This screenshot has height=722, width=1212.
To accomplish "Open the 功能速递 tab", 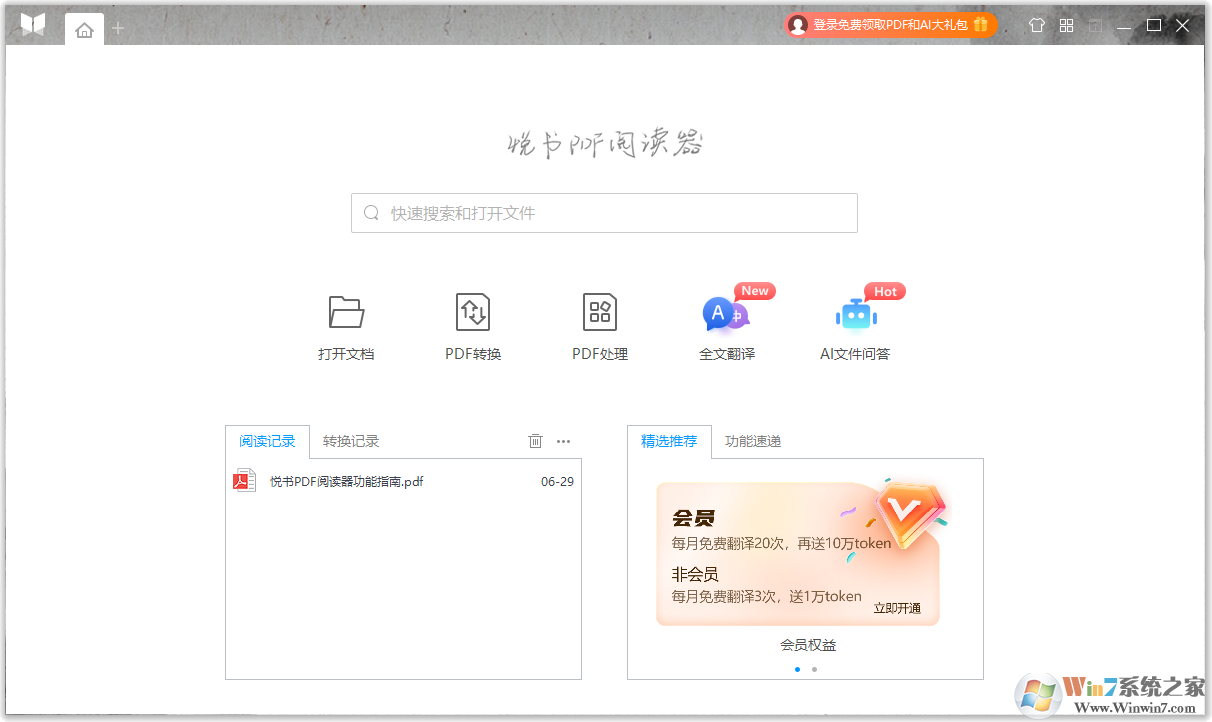I will click(x=751, y=440).
